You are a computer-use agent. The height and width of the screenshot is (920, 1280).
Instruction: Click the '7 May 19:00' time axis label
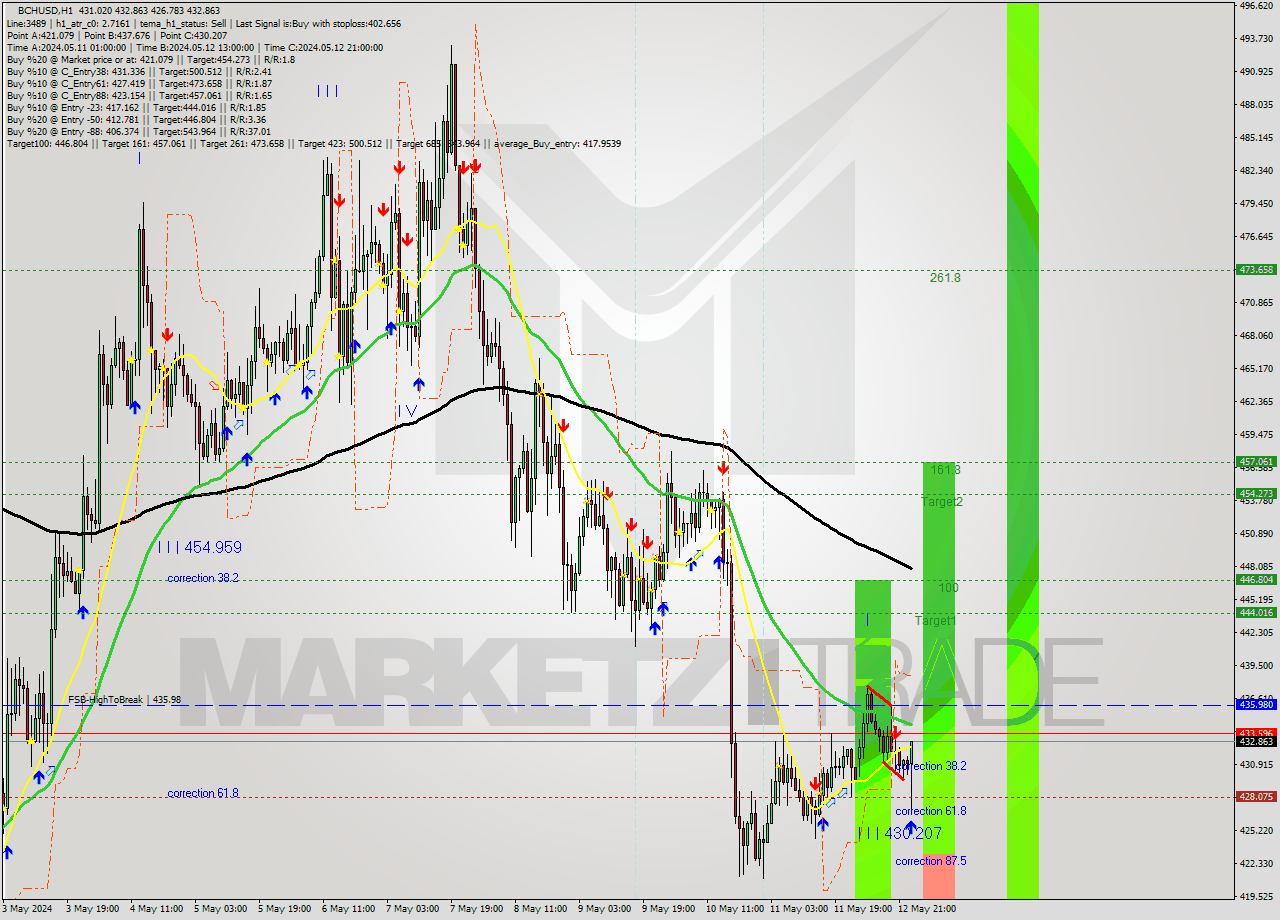pyautogui.click(x=476, y=909)
